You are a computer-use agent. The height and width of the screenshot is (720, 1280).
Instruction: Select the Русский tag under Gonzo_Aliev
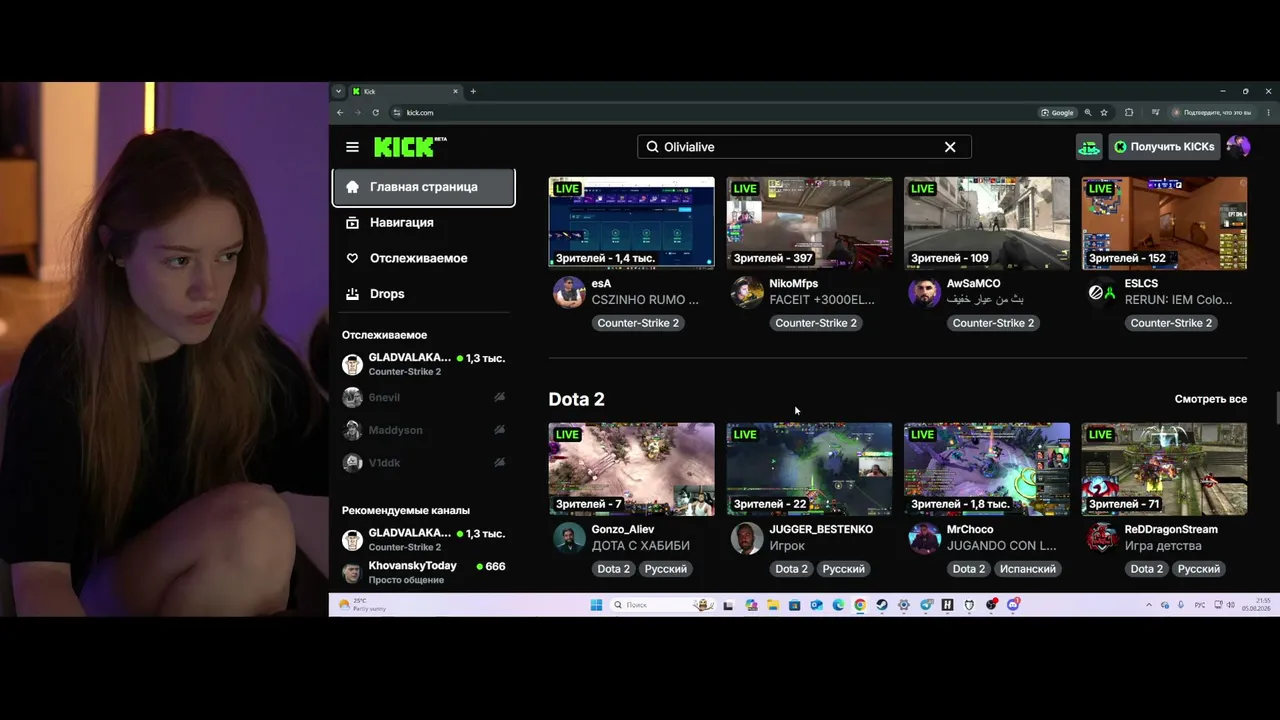665,569
